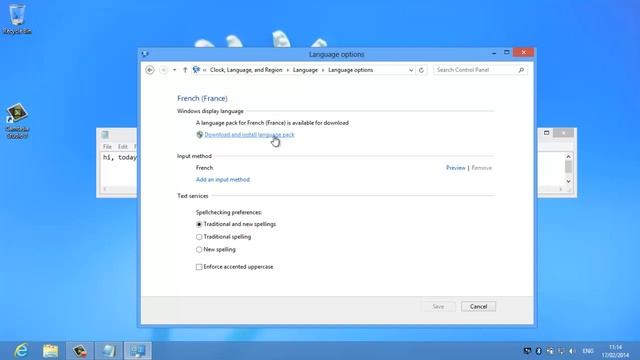Open the volume control in the tray
This screenshot has width=640, height=360.
click(x=572, y=351)
